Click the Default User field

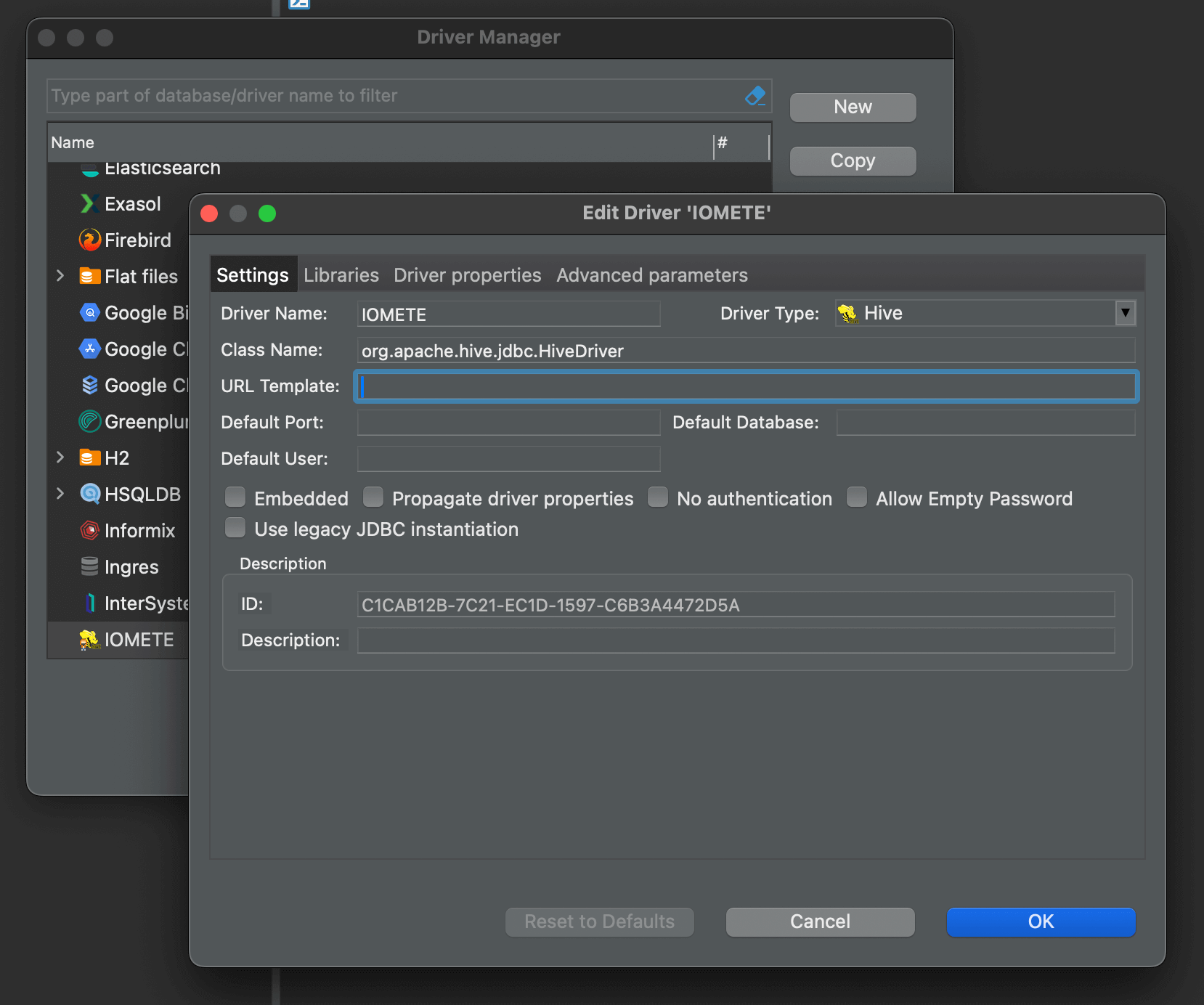tap(508, 459)
